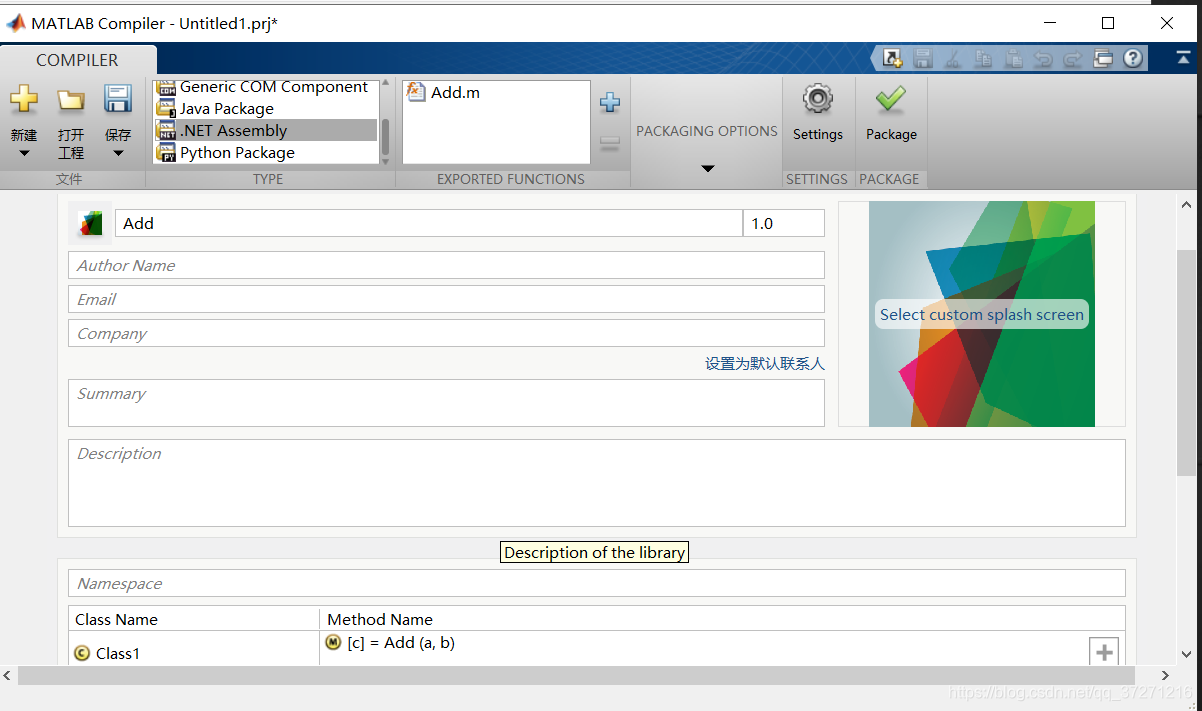
Task: Click the Company field
Action: 446,333
